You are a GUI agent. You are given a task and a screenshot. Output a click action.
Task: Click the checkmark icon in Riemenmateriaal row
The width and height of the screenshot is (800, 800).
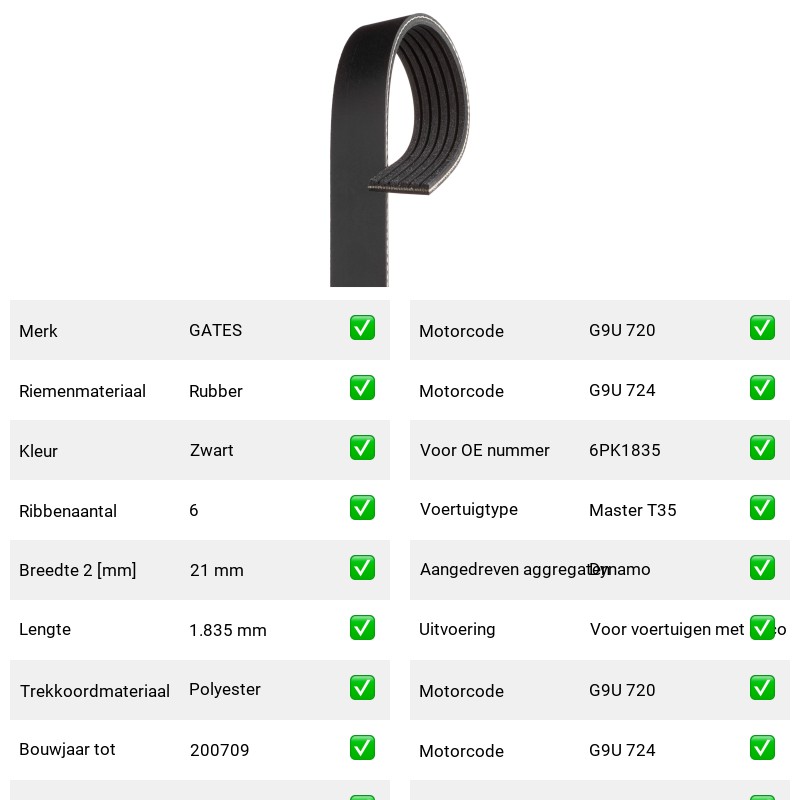362,388
